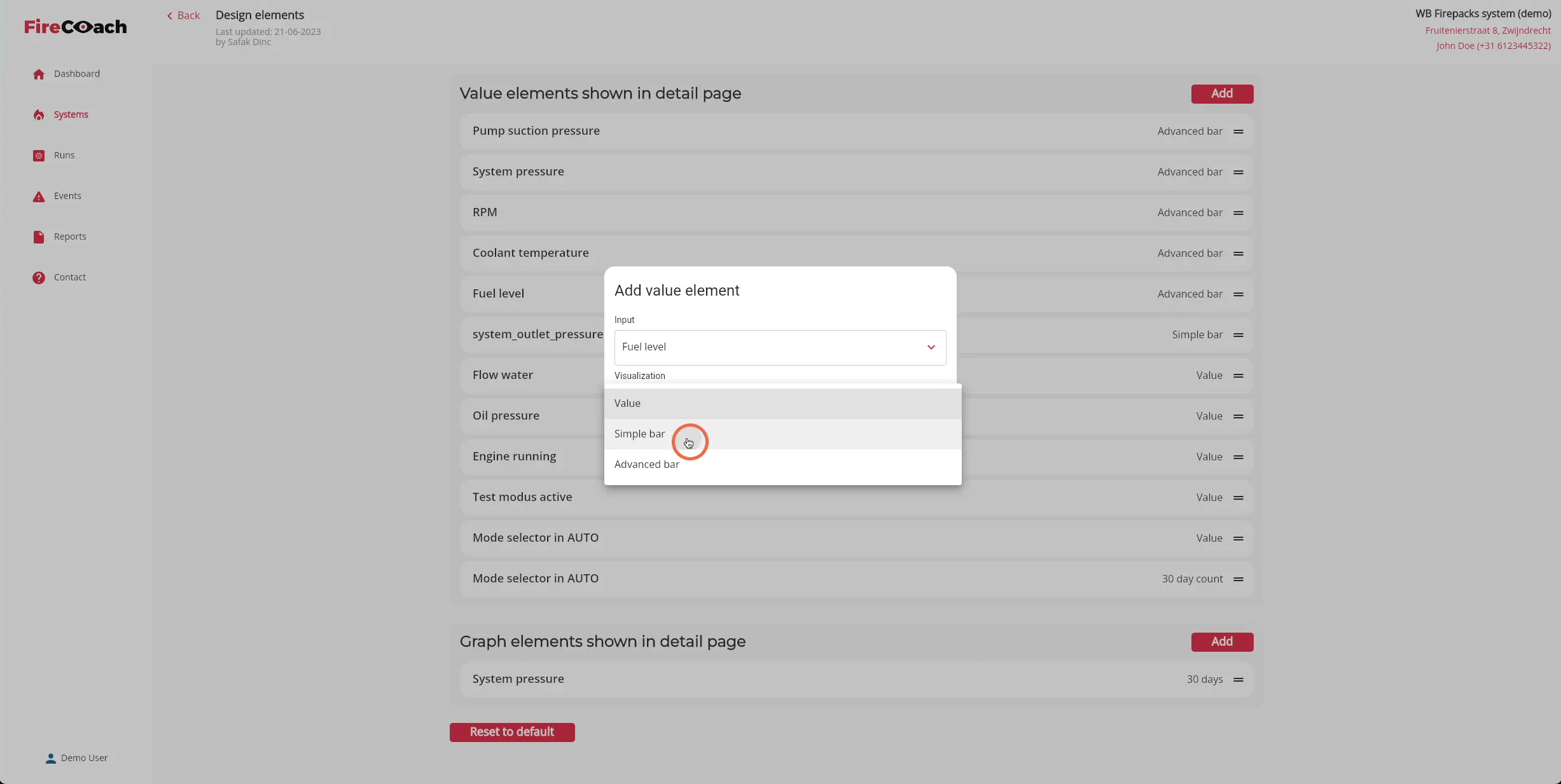Click Add value element dialog title
This screenshot has height=784, width=1561.
pos(677,291)
